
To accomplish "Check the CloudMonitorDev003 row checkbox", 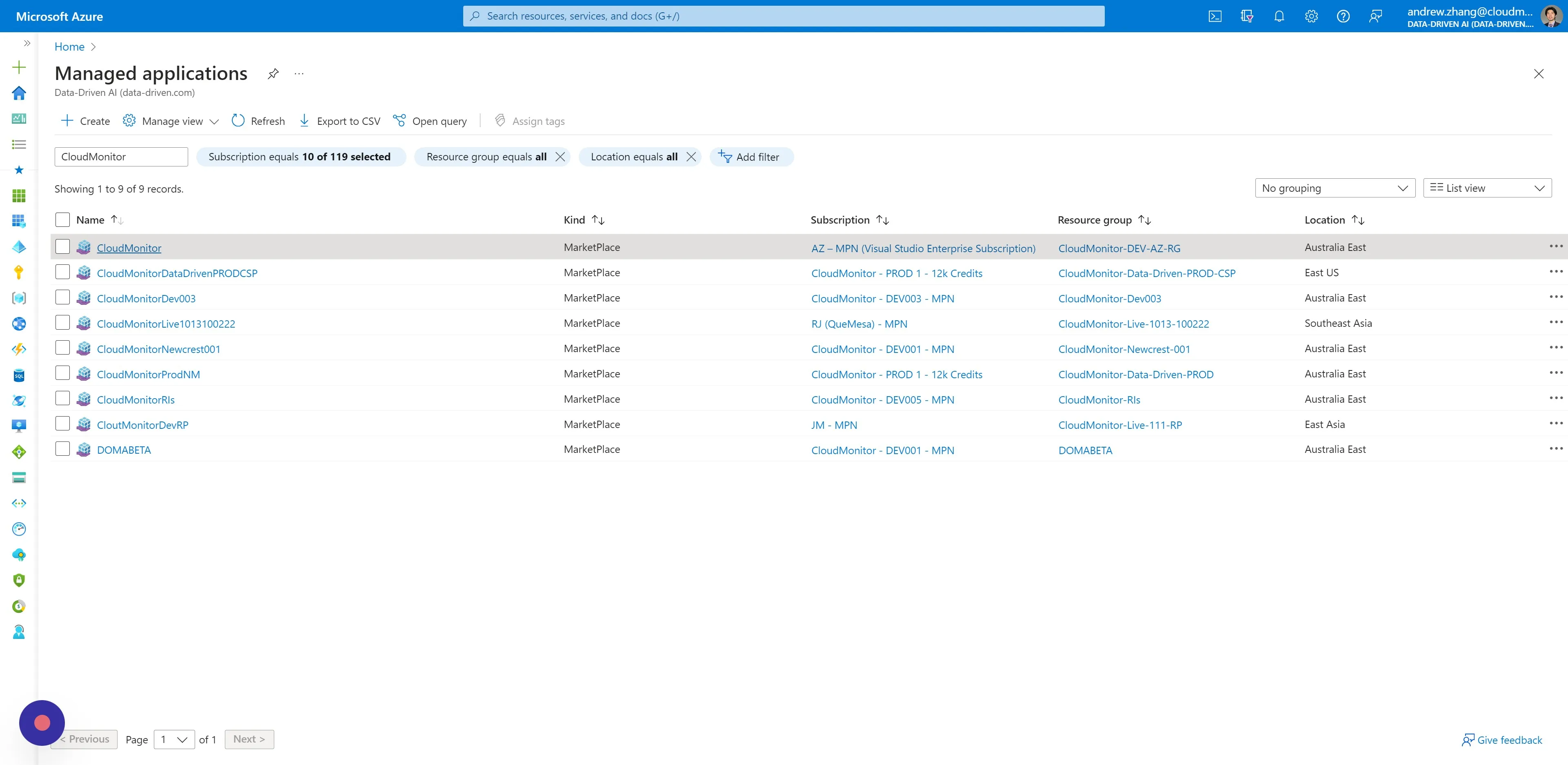I will click(63, 297).
